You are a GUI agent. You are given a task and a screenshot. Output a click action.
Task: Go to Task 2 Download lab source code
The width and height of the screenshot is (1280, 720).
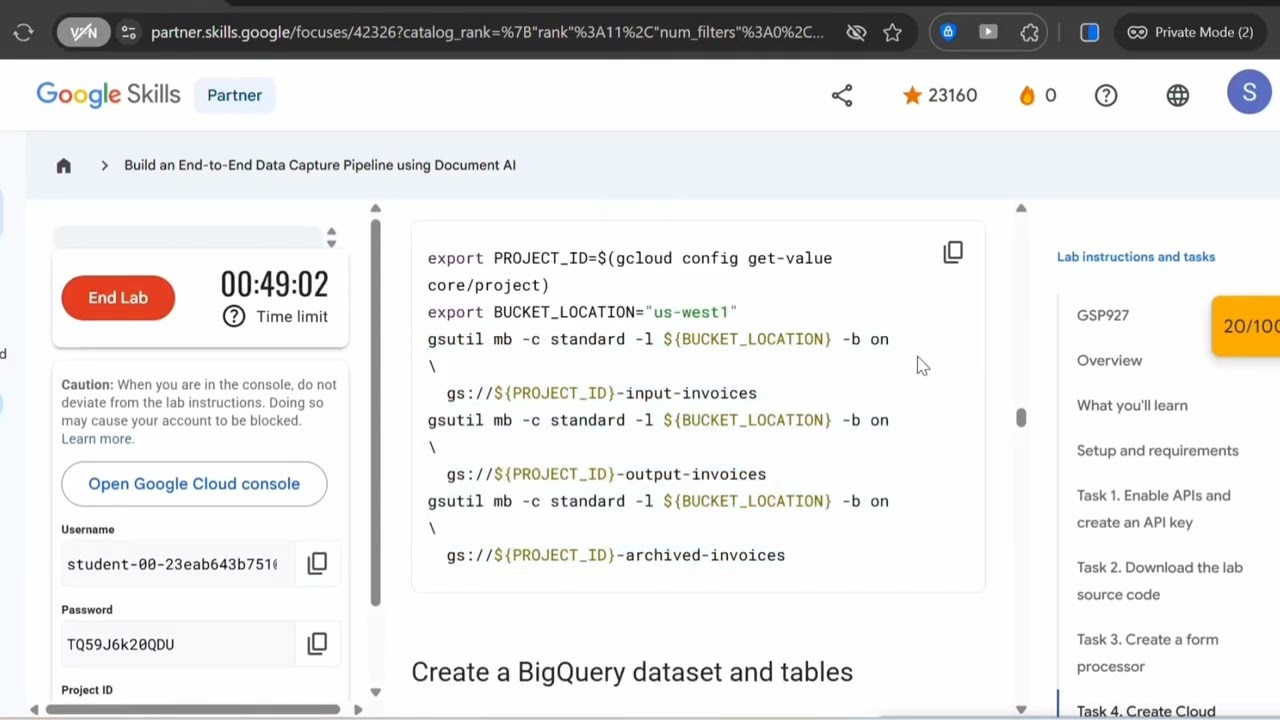click(x=1160, y=581)
